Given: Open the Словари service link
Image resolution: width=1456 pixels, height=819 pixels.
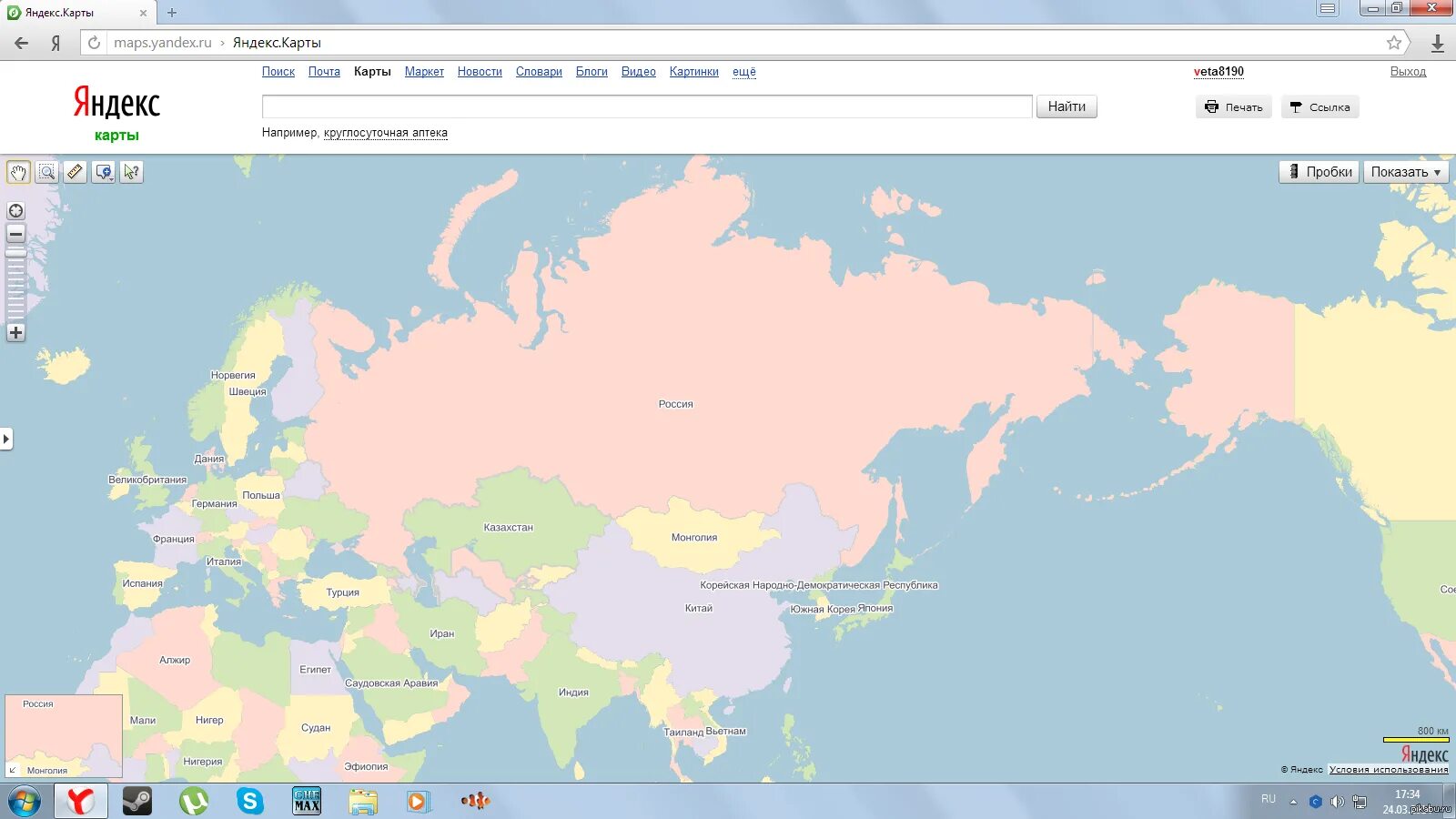Looking at the screenshot, I should [x=539, y=72].
